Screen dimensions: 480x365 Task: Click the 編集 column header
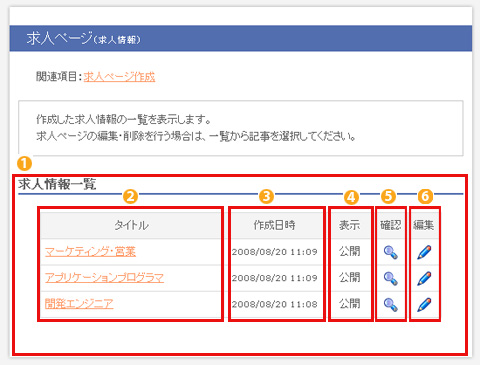[x=424, y=225]
